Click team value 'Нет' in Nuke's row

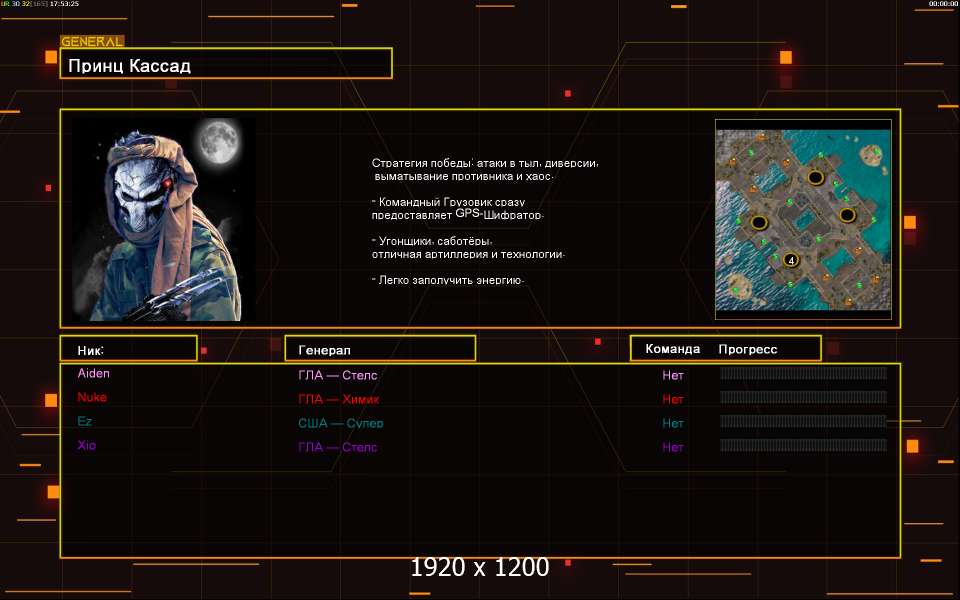672,399
